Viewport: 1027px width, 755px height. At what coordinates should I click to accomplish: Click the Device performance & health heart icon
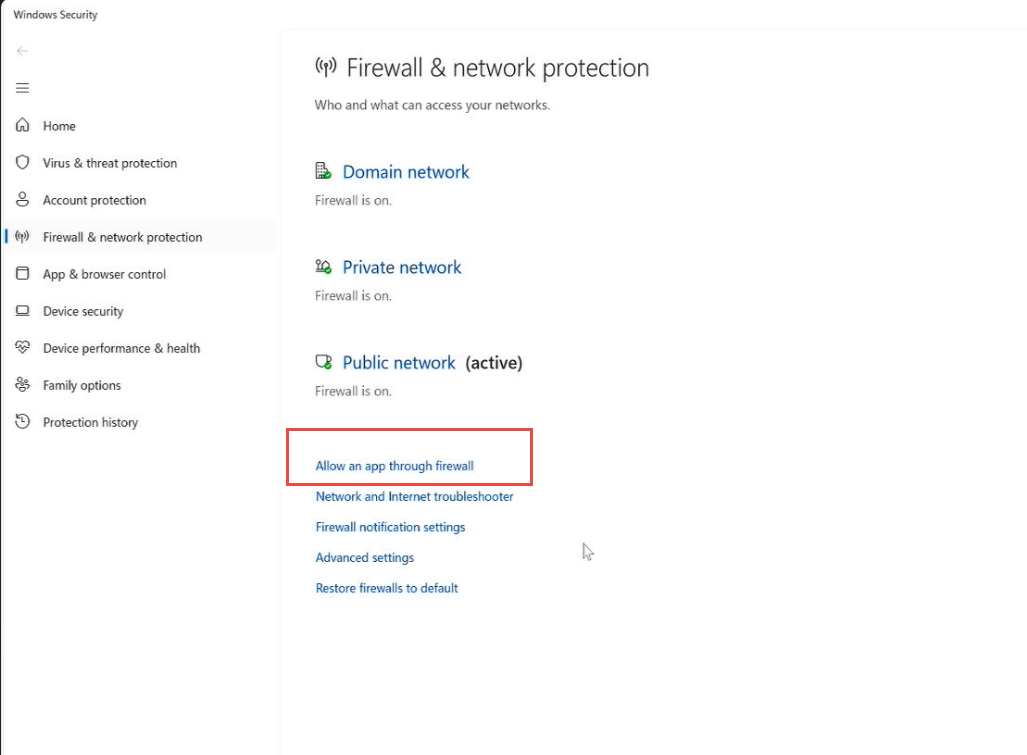coord(22,348)
